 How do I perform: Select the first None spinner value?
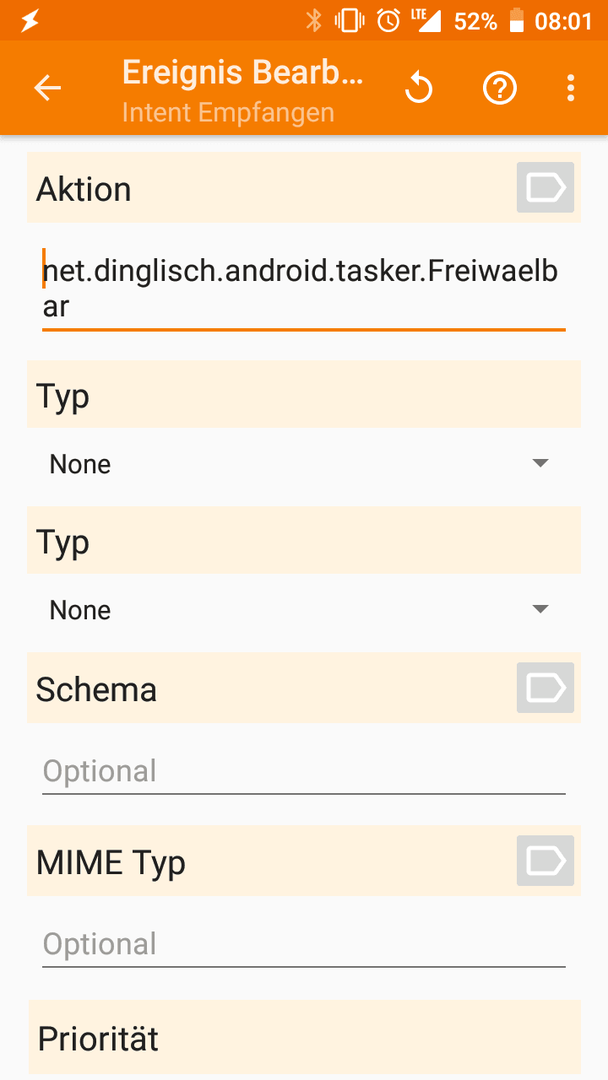click(x=80, y=464)
